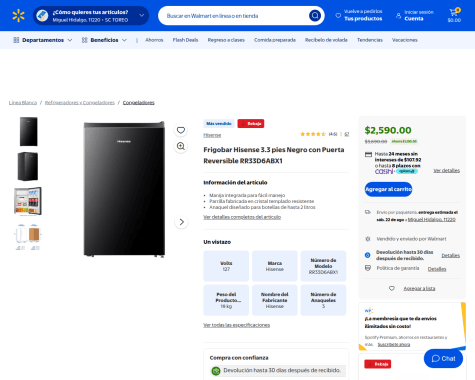Click Agregar a lista link

click(x=419, y=288)
